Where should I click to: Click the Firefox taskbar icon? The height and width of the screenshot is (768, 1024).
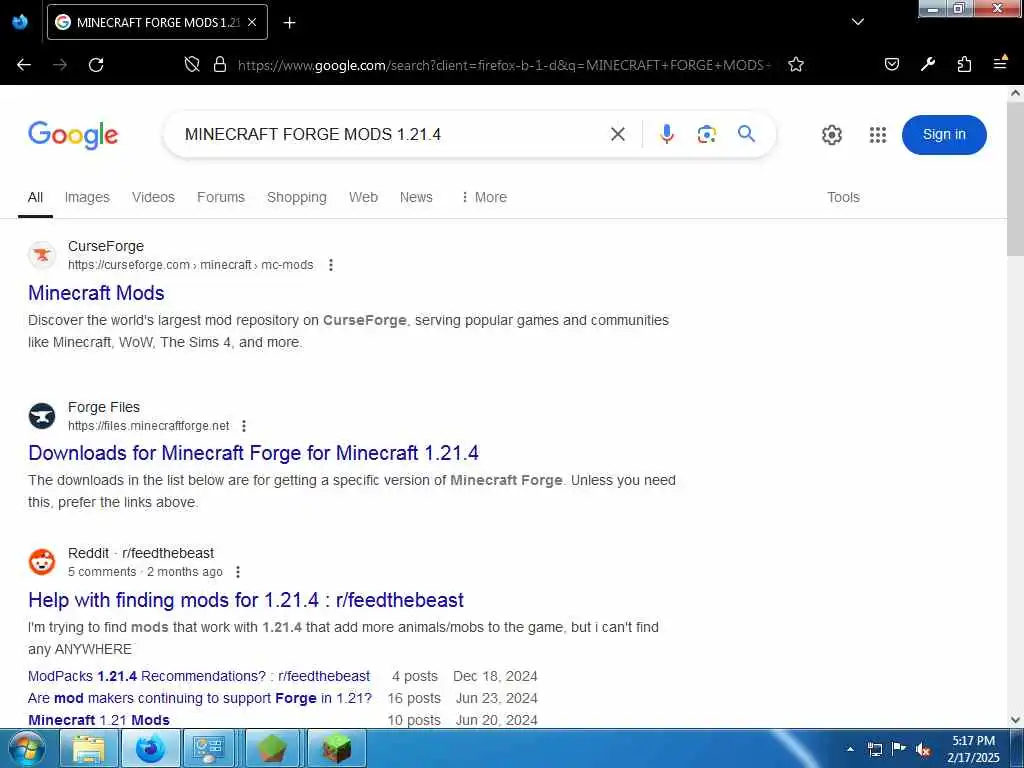pos(150,749)
